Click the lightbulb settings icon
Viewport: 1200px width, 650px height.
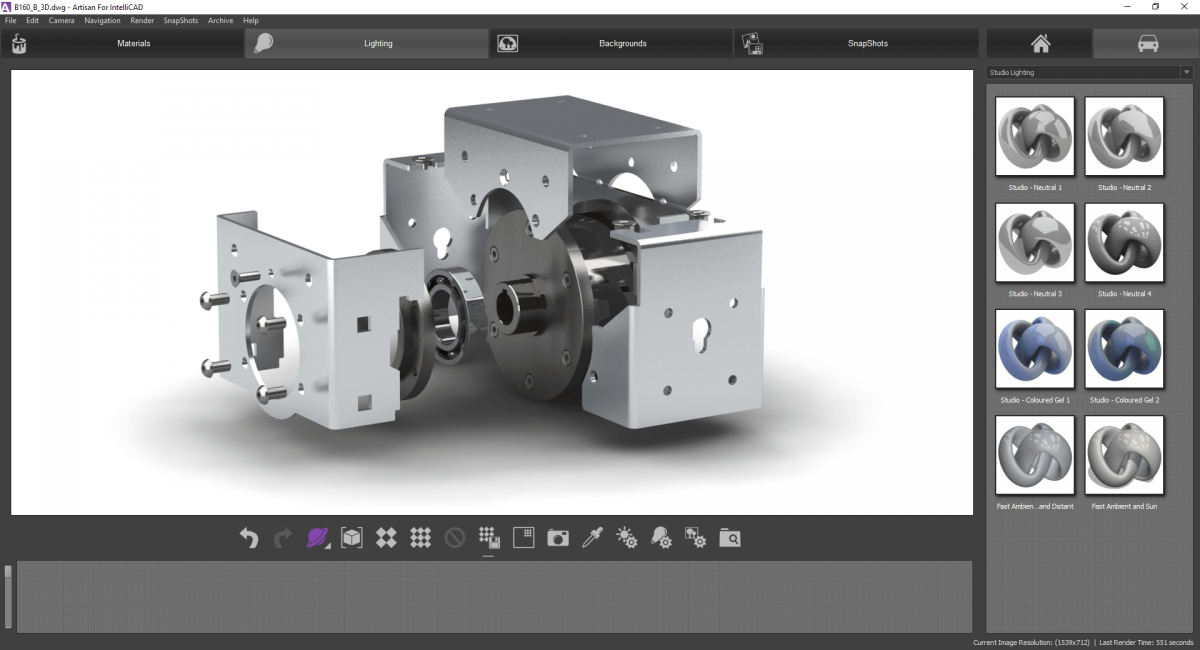[x=661, y=537]
